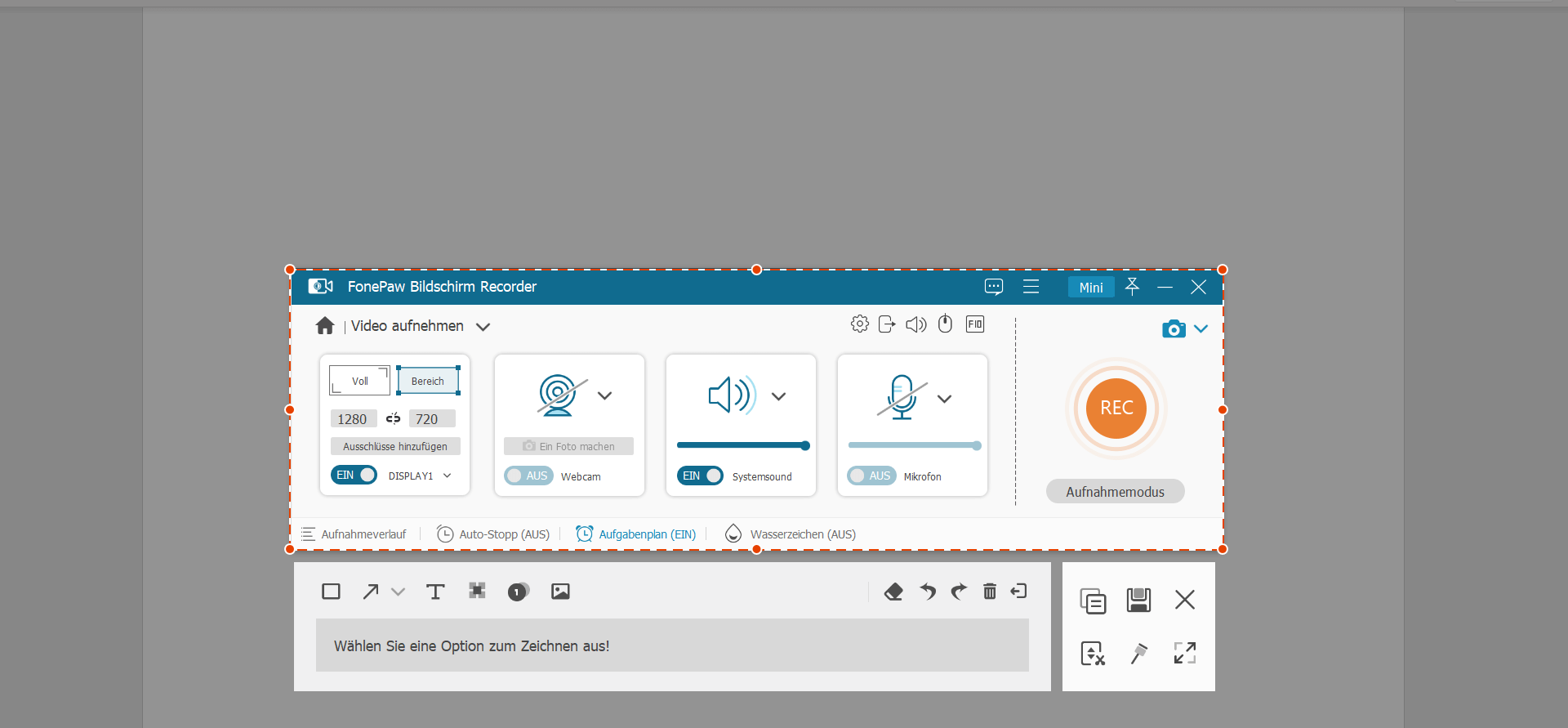Screen dimensions: 1568x728
Task: Close the screenshot tool panel
Action: click(1185, 600)
